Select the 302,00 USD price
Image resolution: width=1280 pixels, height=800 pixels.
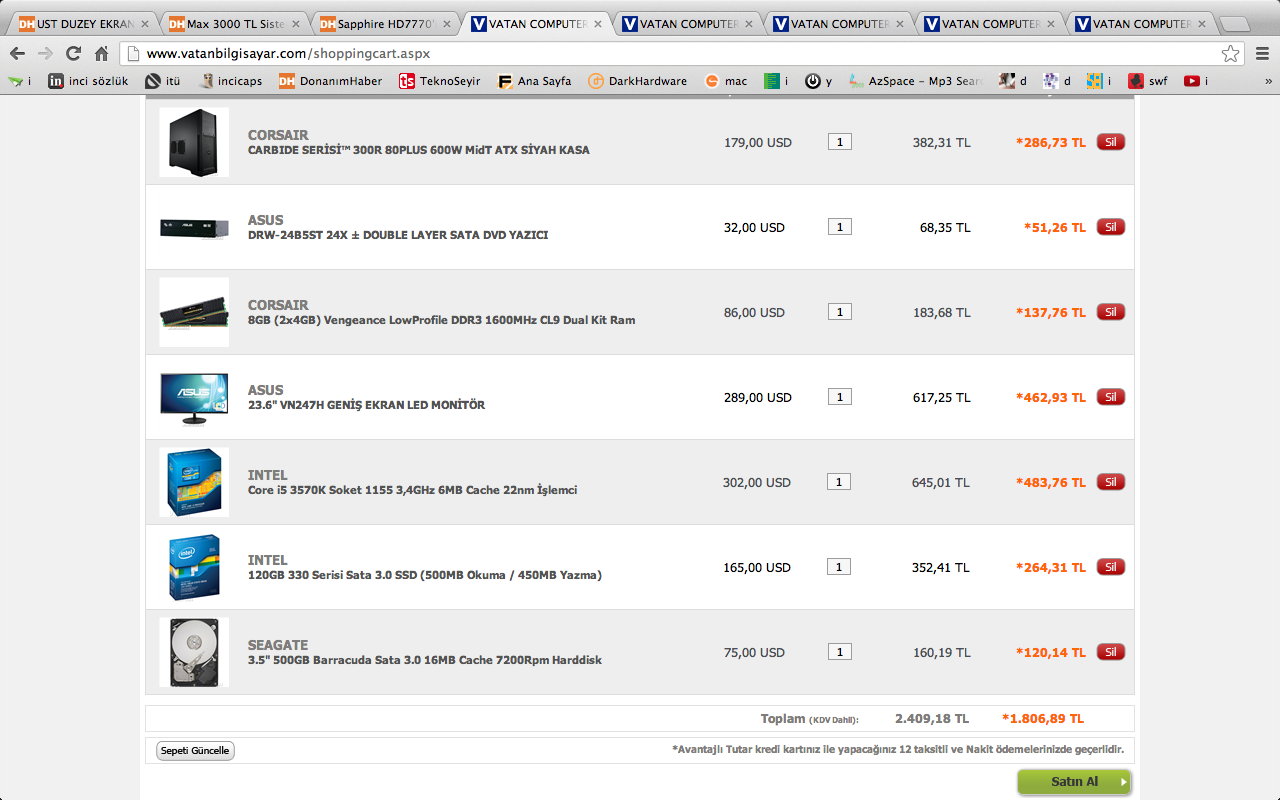[757, 482]
